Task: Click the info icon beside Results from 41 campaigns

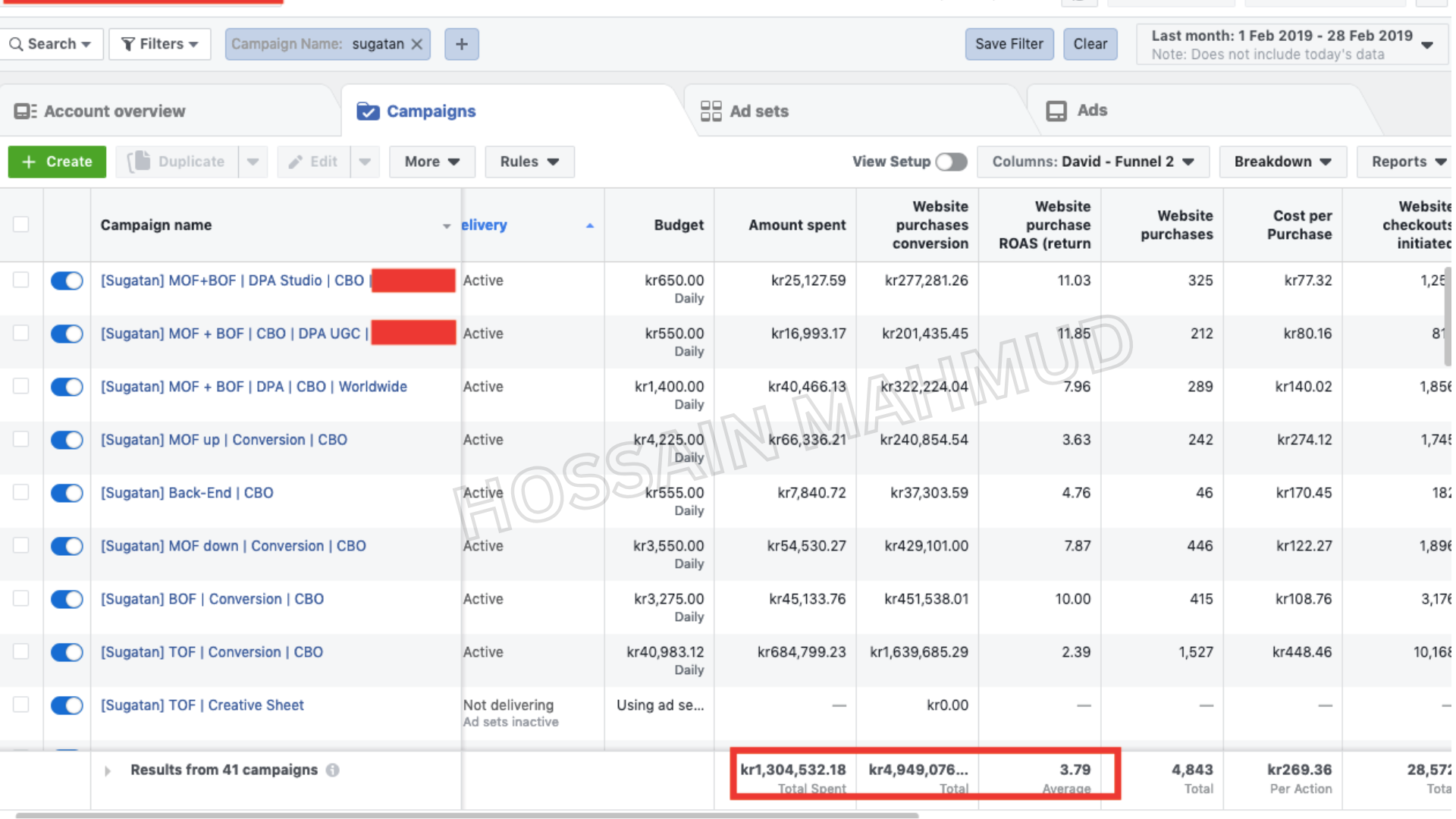Action: point(332,770)
